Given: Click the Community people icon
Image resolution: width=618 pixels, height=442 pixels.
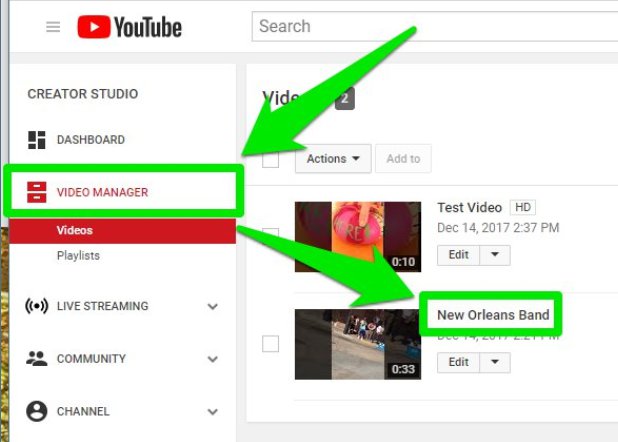Looking at the screenshot, I should [37, 358].
